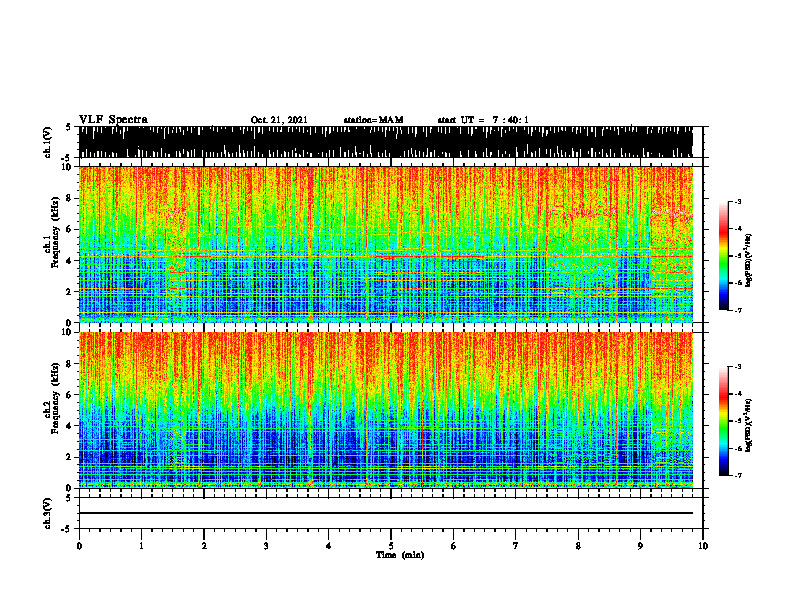Click the "-7" label on ch.2 color bar
792x612 pixels.
[x=738, y=475]
